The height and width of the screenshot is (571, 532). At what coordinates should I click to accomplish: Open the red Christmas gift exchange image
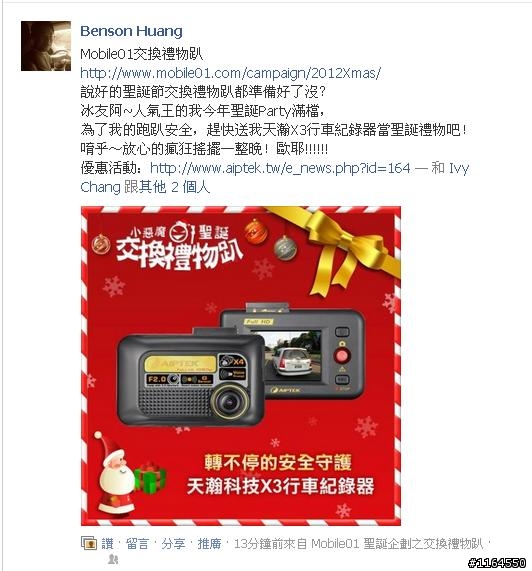[241, 366]
